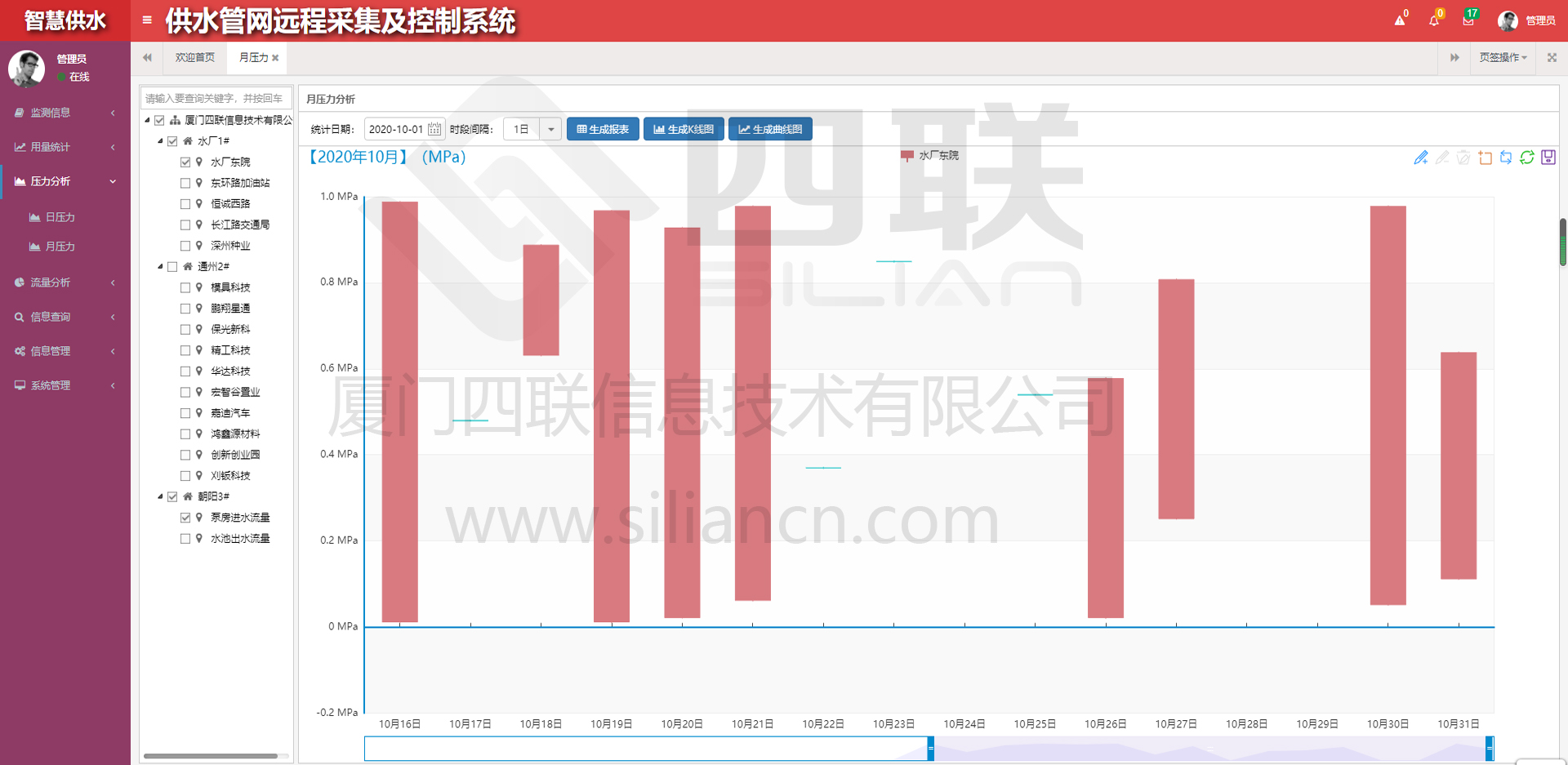Click the 用量统计 line chart icon
The width and height of the screenshot is (1568, 765).
pyautogui.click(x=20, y=147)
